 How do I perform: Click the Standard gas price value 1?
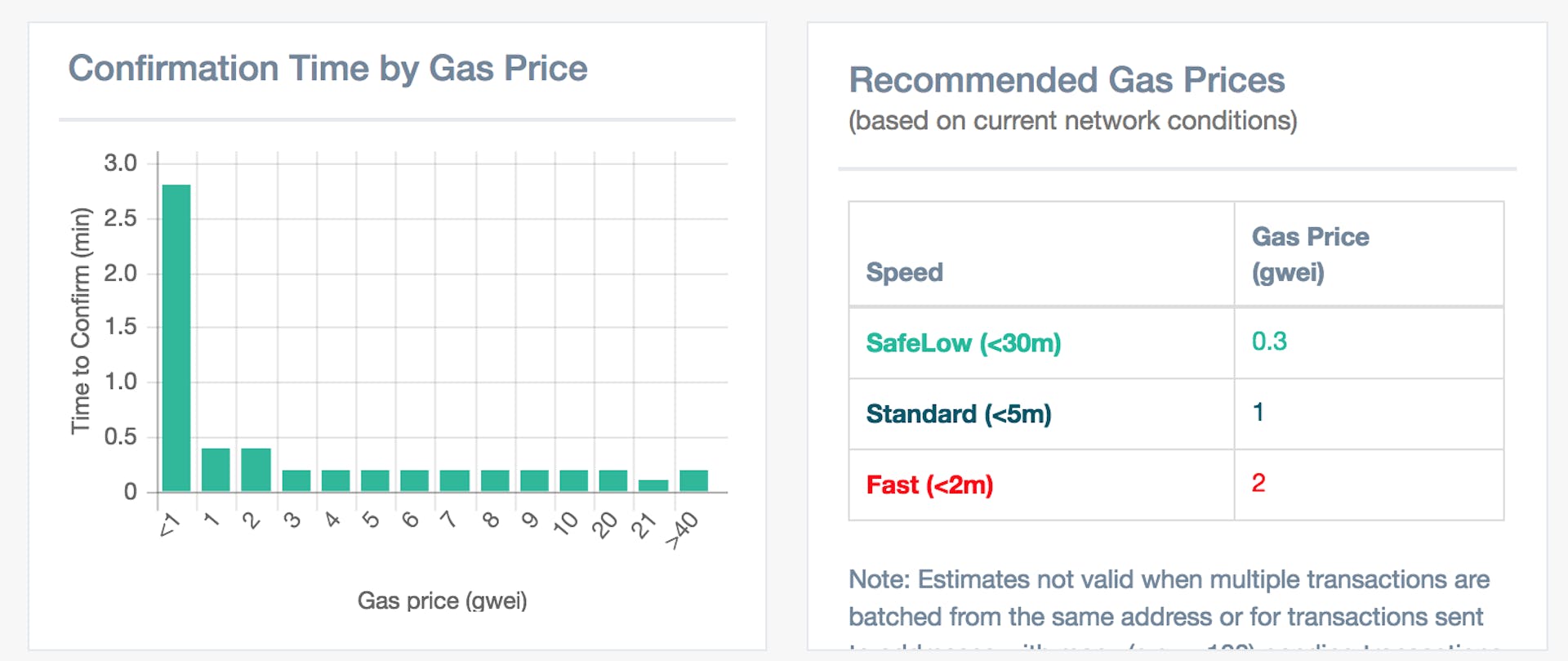pos(1258,412)
